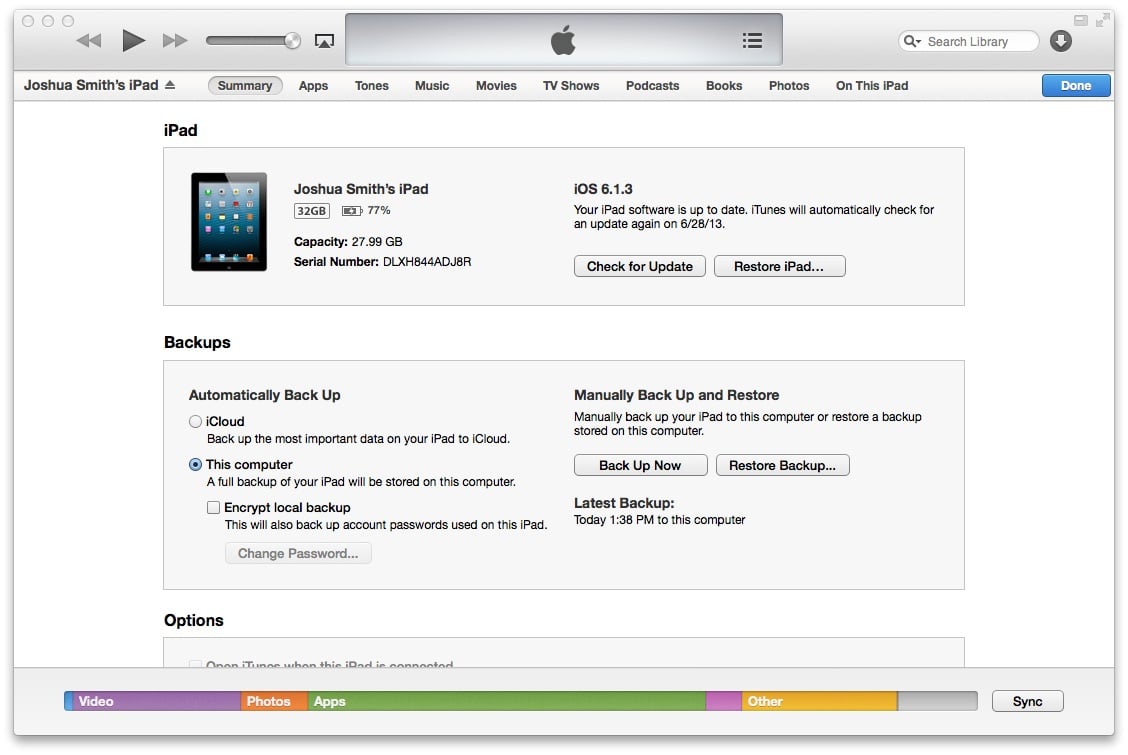Click the iOS 6.1.3 version heading
This screenshot has height=755, width=1128.
click(603, 189)
